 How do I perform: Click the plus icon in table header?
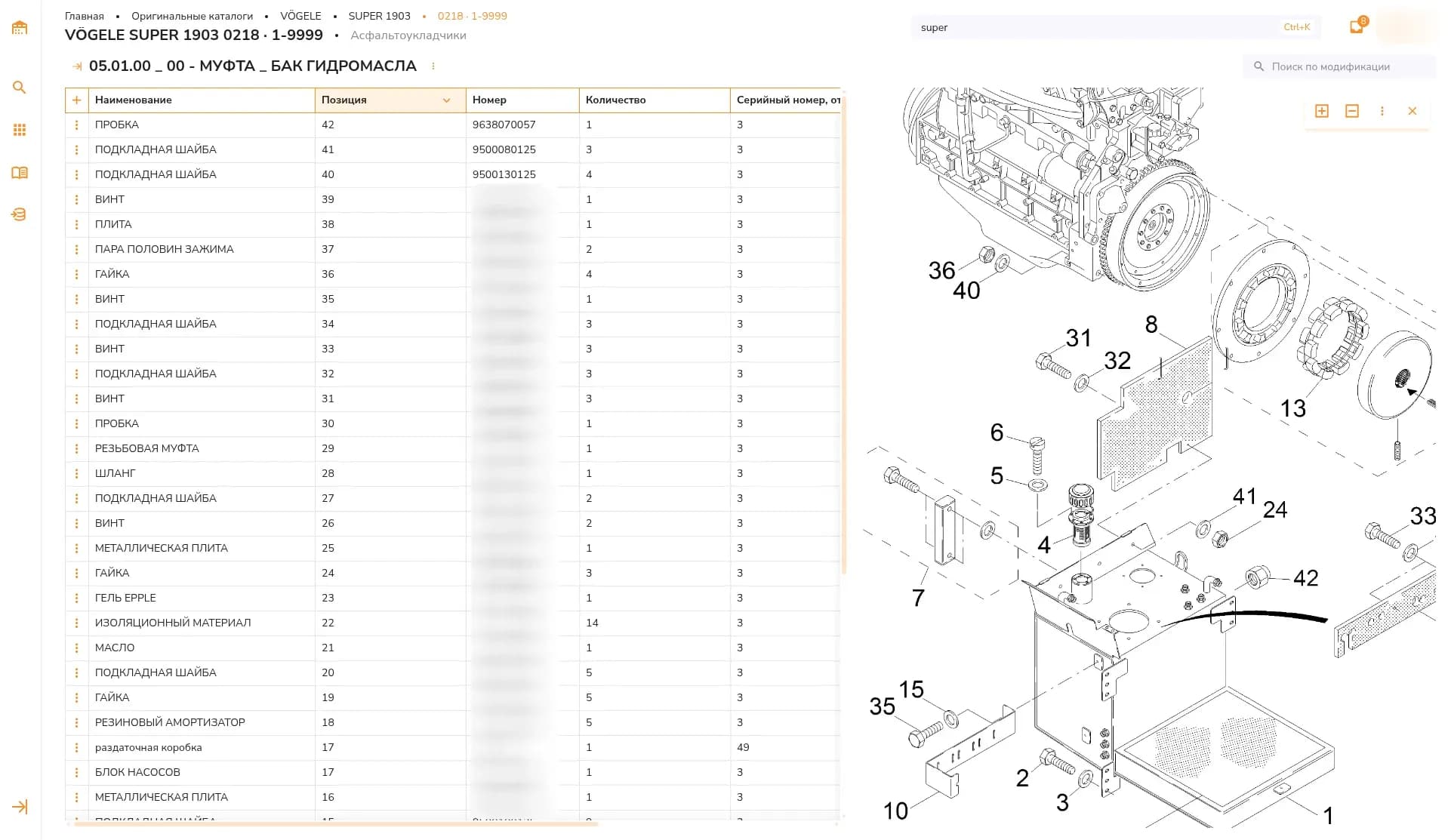[x=76, y=100]
